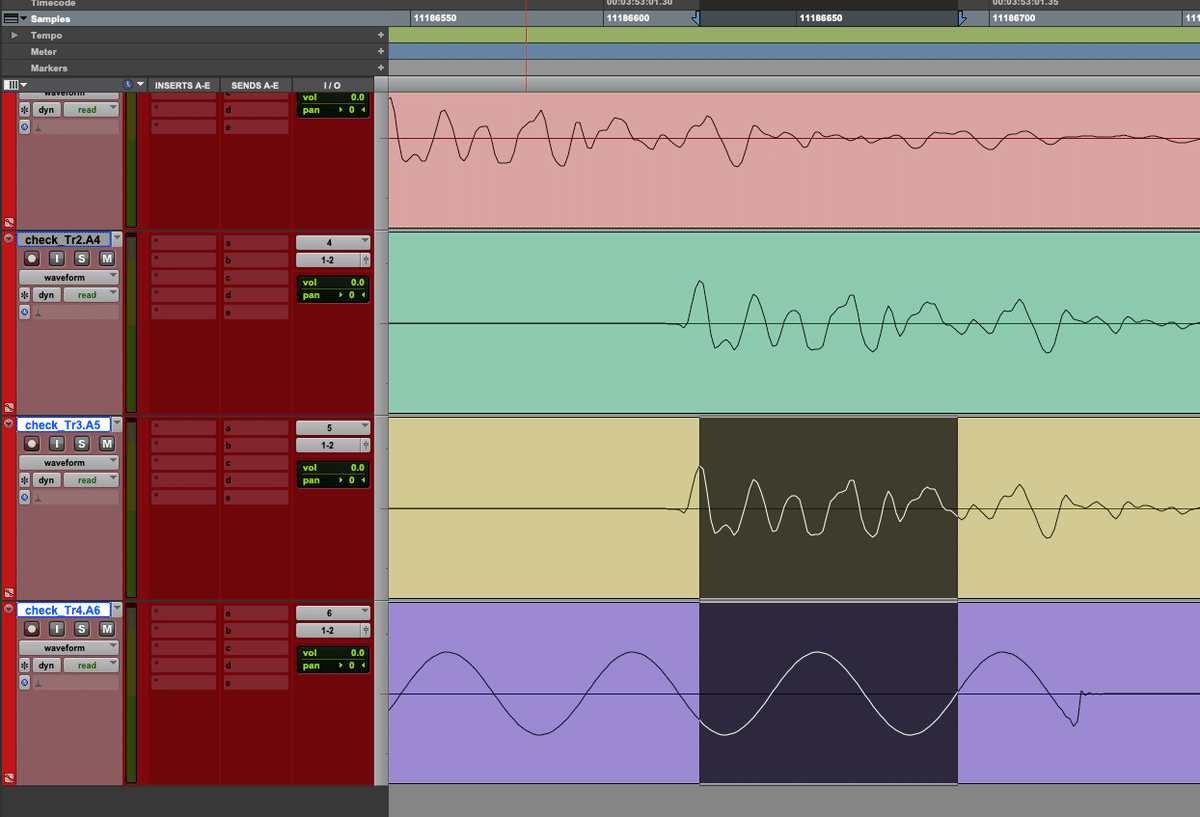Image resolution: width=1200 pixels, height=817 pixels.
Task: Mute the check_Tr3.A5 track
Action: point(106,443)
